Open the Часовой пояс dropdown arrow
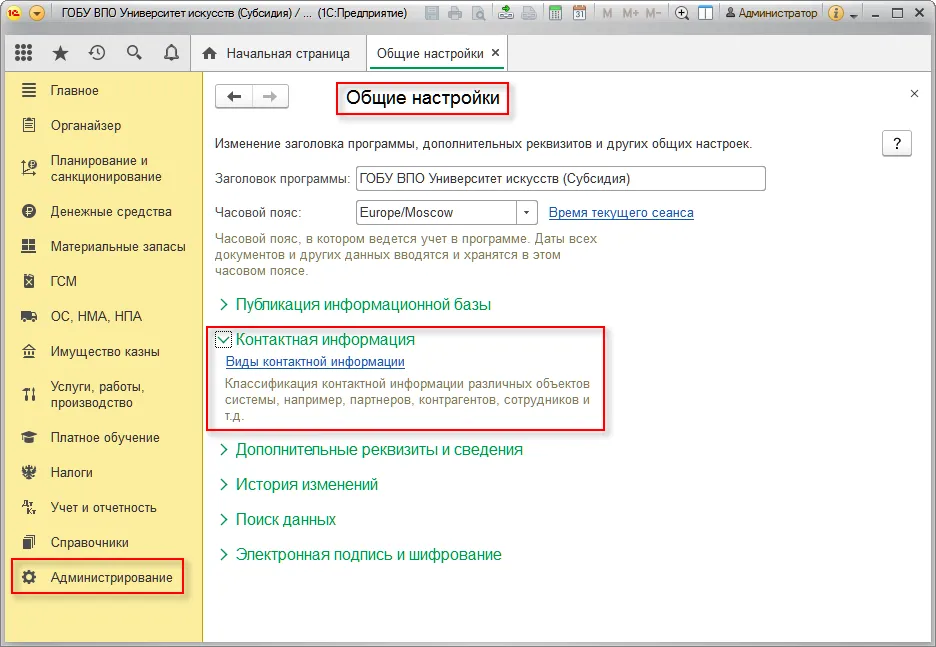The height and width of the screenshot is (647, 936). 526,212
